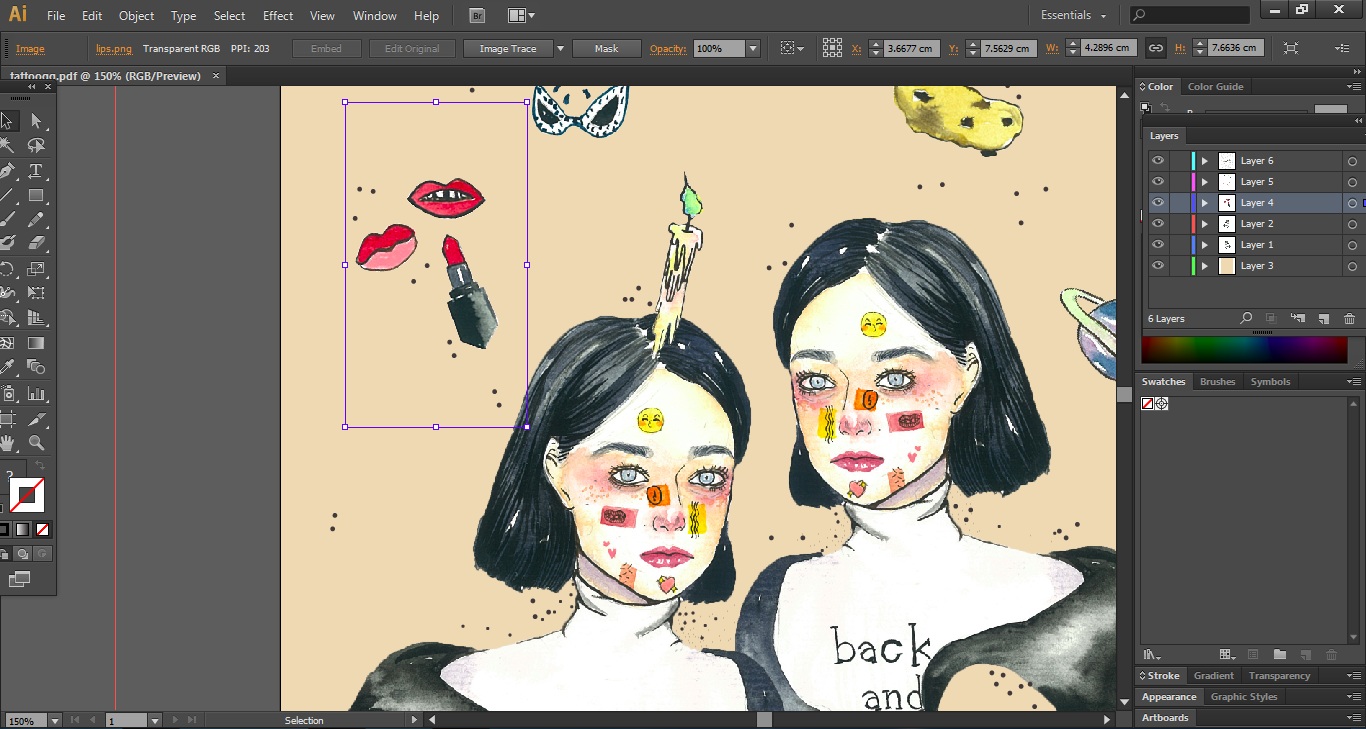The width and height of the screenshot is (1366, 729).
Task: Toggle visibility of Layer 3
Action: click(x=1158, y=266)
